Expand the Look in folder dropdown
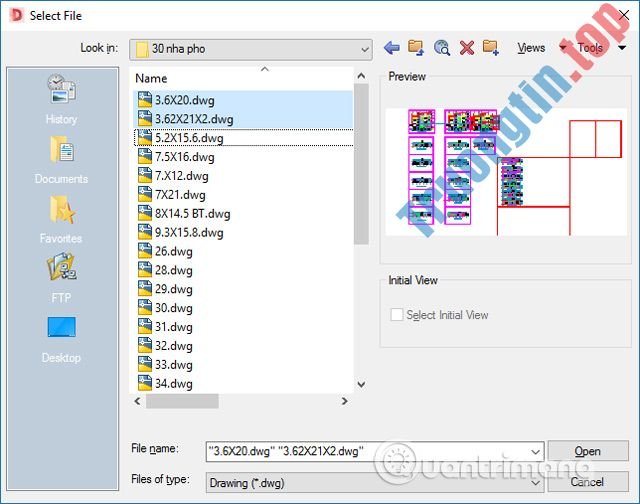The height and width of the screenshot is (504, 640). pos(364,50)
